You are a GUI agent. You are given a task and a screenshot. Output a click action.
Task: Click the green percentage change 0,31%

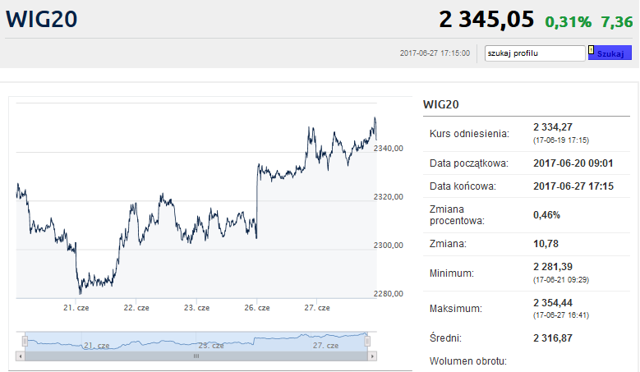click(x=568, y=22)
